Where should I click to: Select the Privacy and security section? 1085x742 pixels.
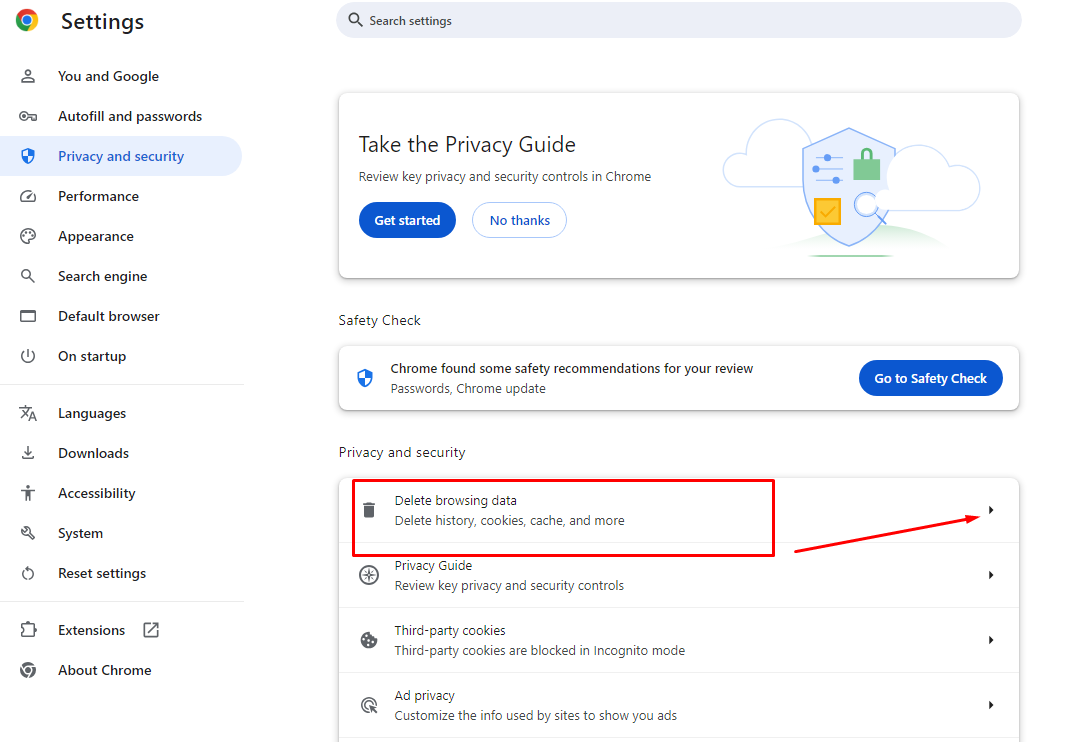[x=120, y=156]
